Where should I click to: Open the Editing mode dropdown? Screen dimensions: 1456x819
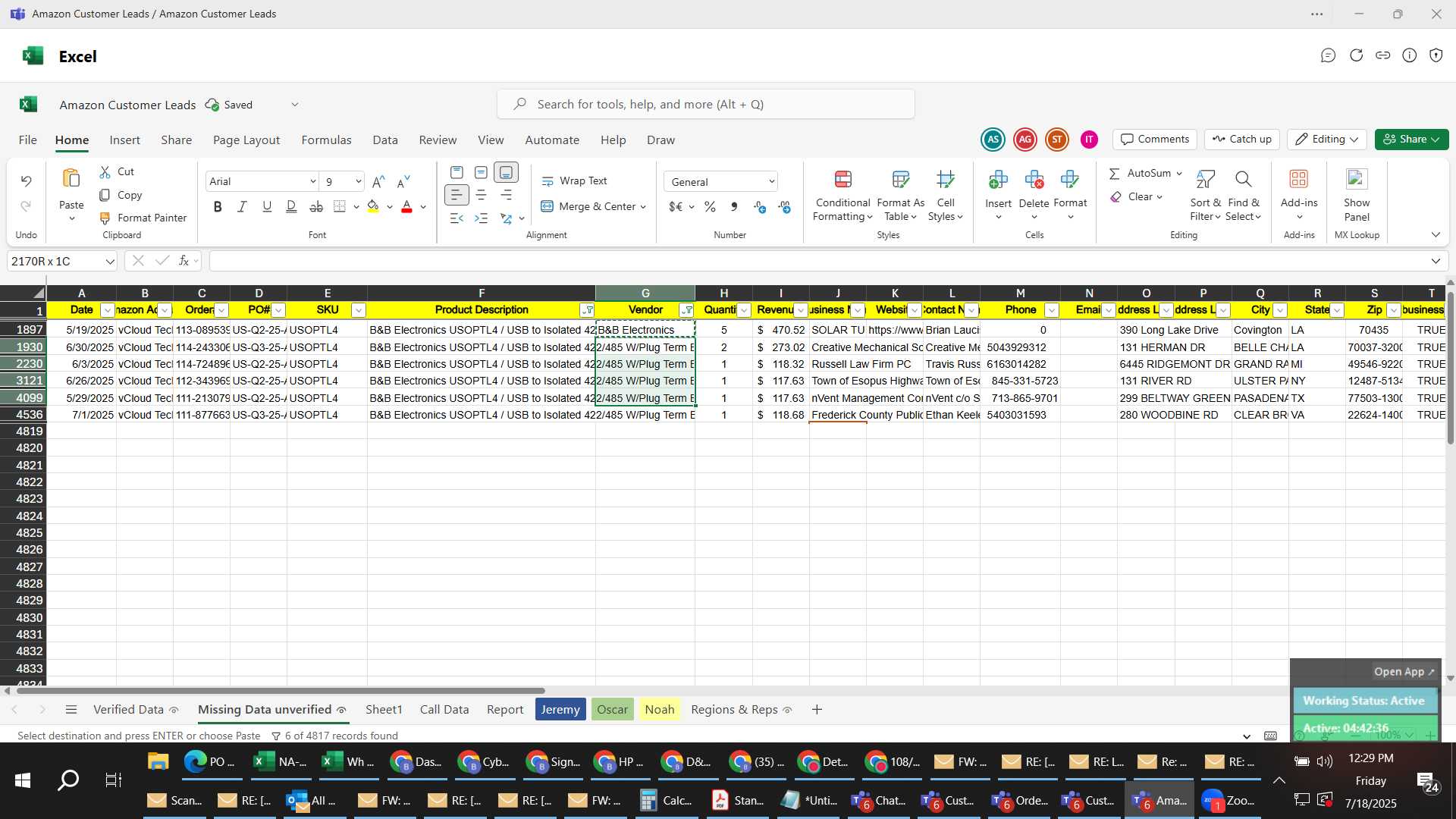pos(1327,140)
